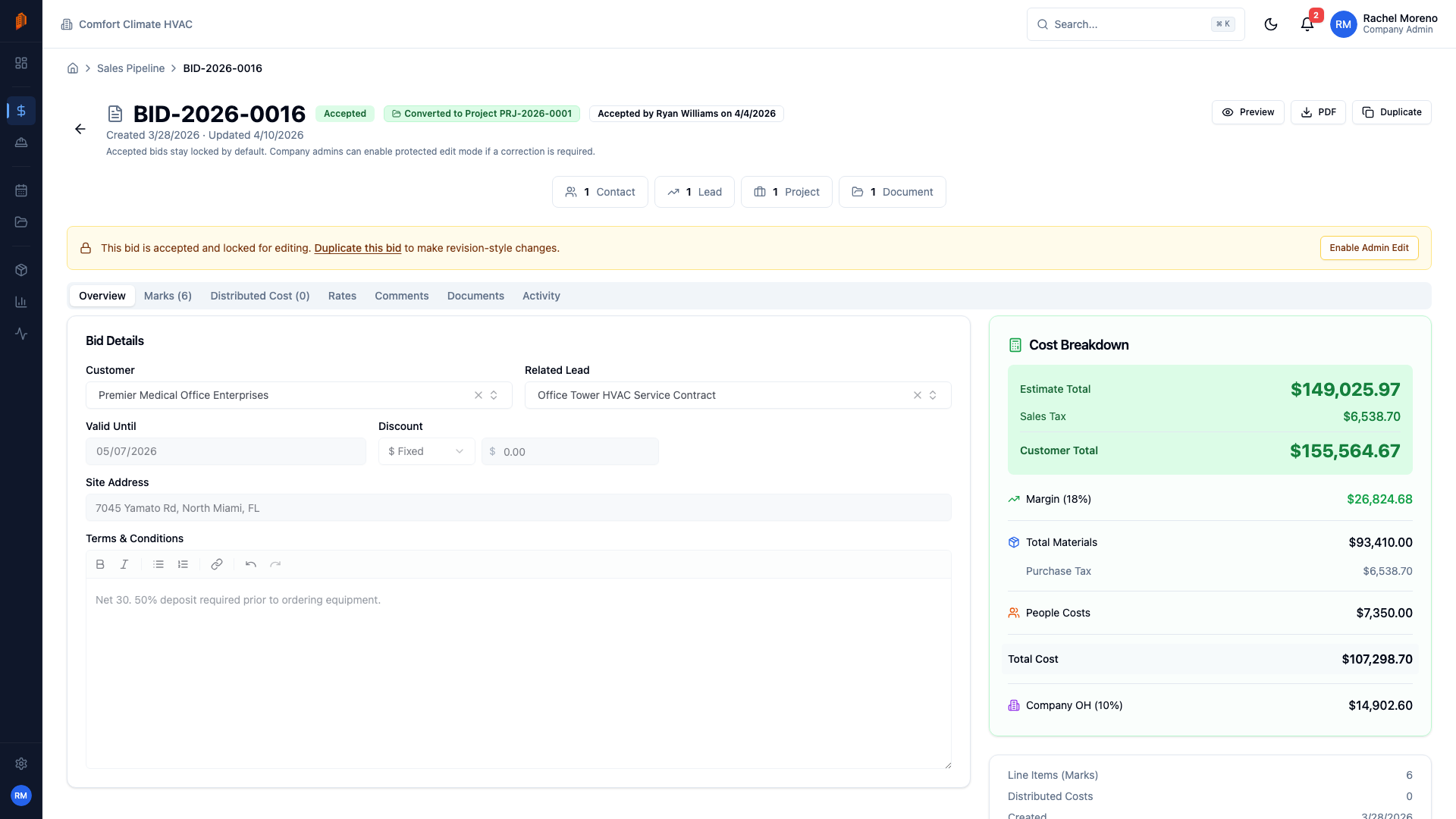This screenshot has height=819, width=1456.
Task: Expand the Customer selection dropdown
Action: click(494, 395)
